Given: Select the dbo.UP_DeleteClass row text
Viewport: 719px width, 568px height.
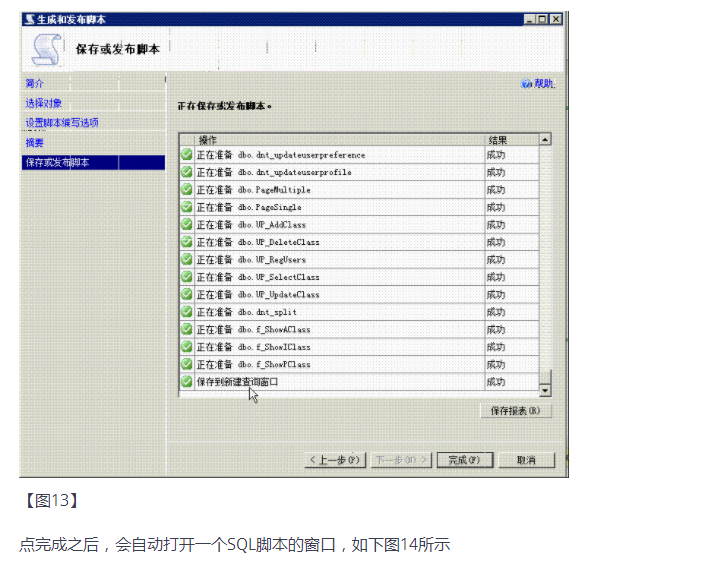Looking at the screenshot, I should tap(258, 242).
